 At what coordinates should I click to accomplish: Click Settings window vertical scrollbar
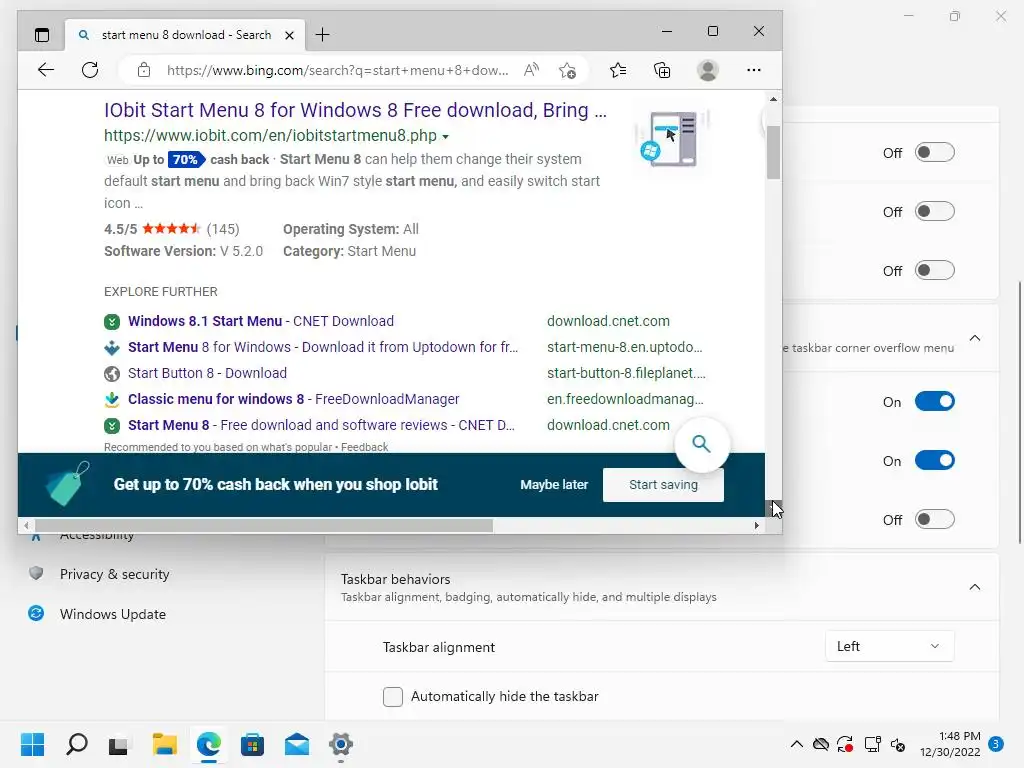[x=1020, y=413]
